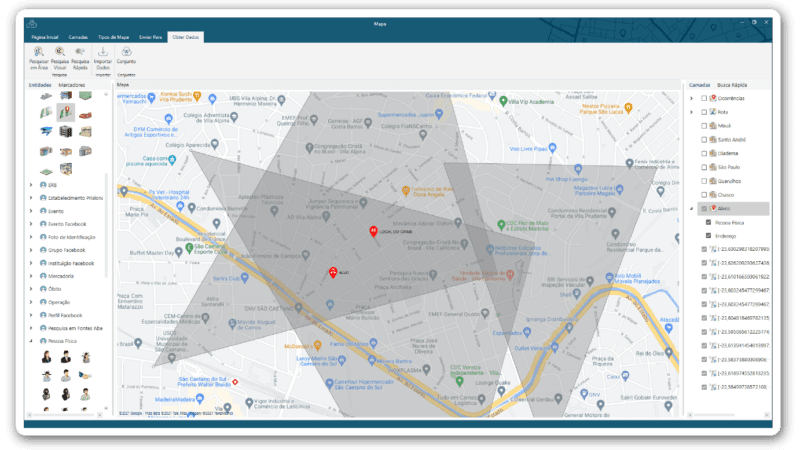Uncheck the Endereço sublayer checkbox
Image resolution: width=800 pixels, height=450 pixels.
pyautogui.click(x=708, y=236)
